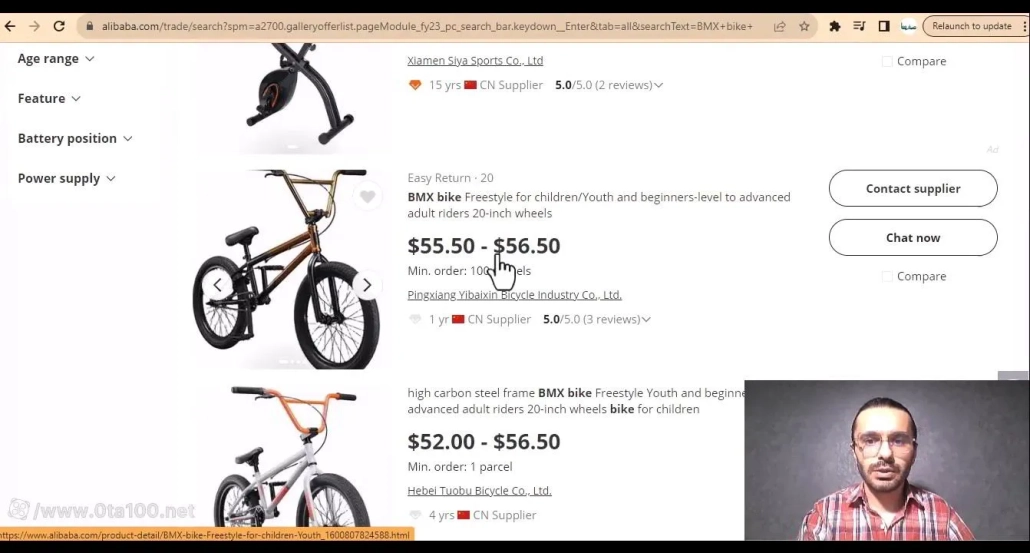
Task: Open the browser side panel icon
Action: (x=884, y=26)
